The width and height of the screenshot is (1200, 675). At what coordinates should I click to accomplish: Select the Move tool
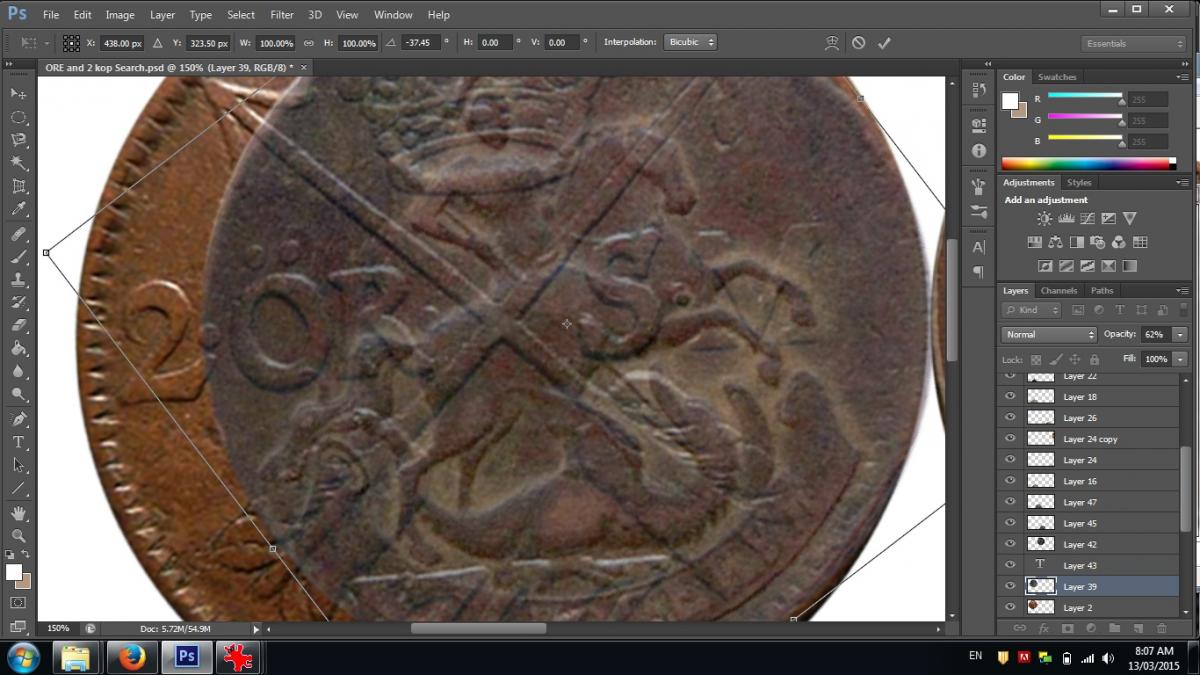[18, 93]
